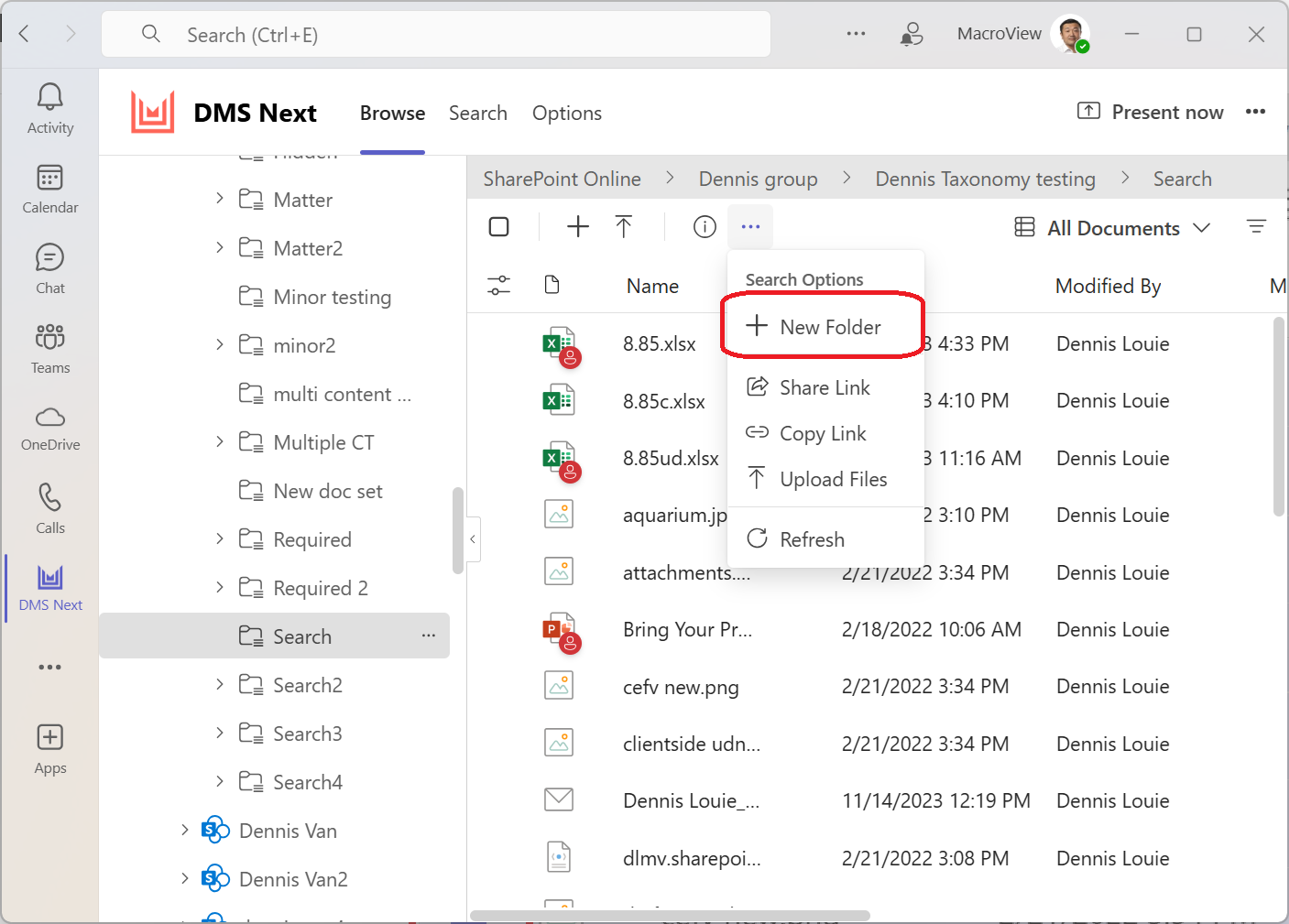Open the MacroView profile avatar
Viewport: 1289px width, 924px height.
pos(1071,34)
